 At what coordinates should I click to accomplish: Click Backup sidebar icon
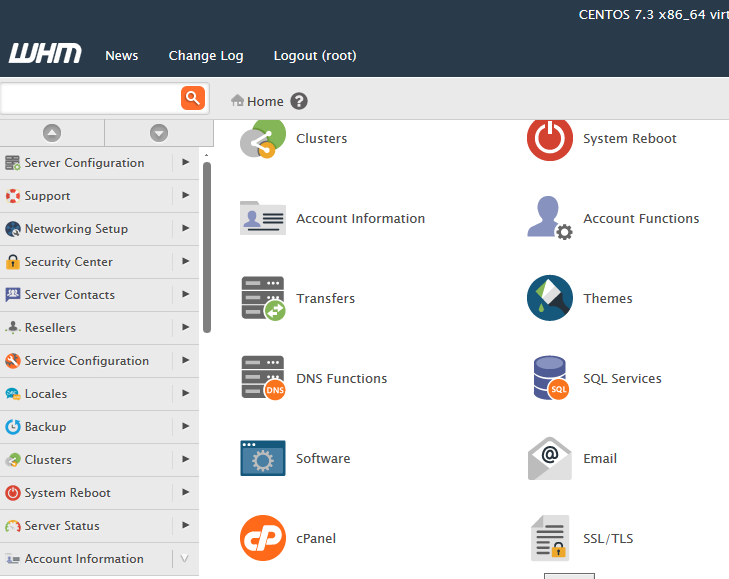tap(13, 427)
